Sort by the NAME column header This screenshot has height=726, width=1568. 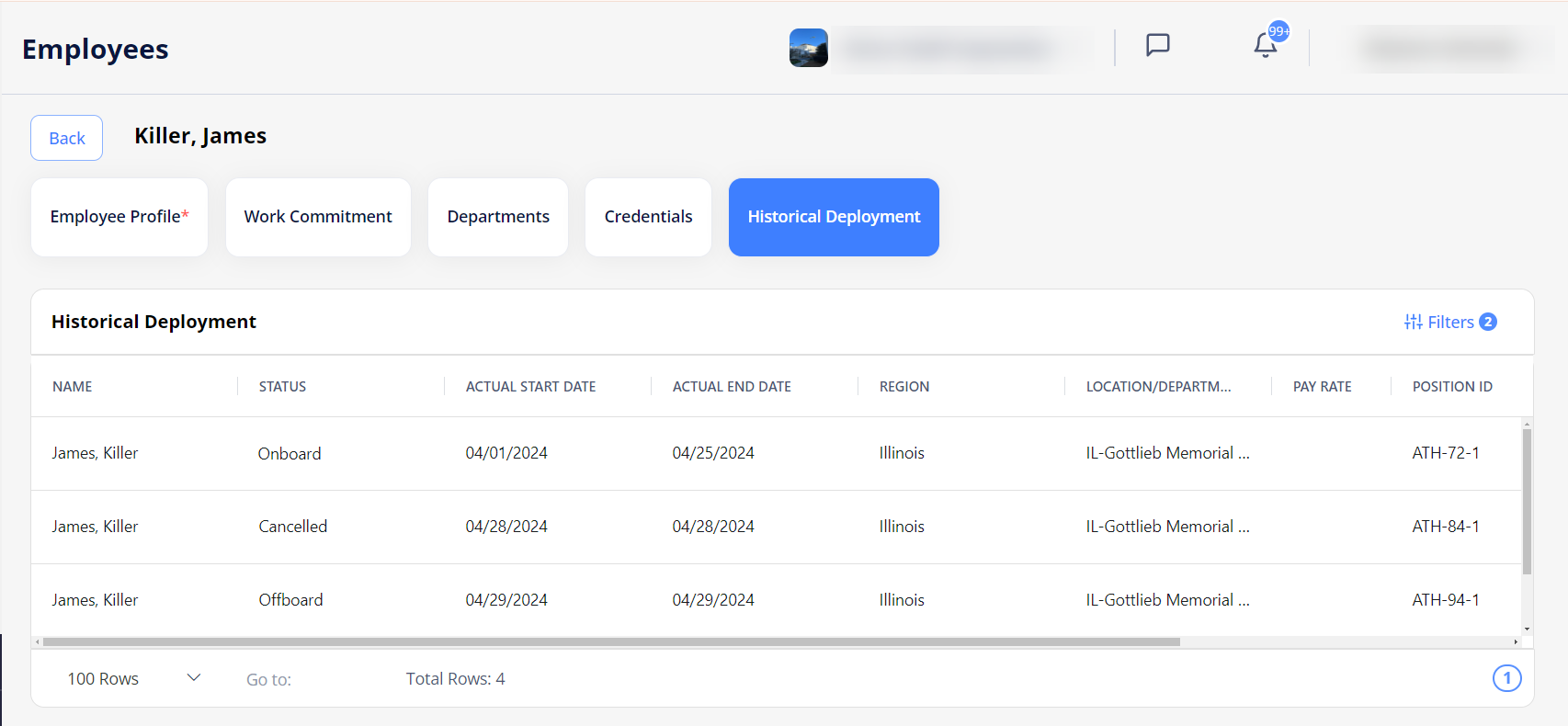[73, 386]
